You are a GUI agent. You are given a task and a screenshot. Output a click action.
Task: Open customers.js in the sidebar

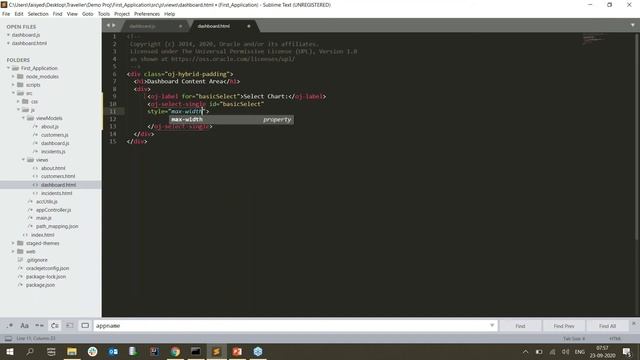55,135
